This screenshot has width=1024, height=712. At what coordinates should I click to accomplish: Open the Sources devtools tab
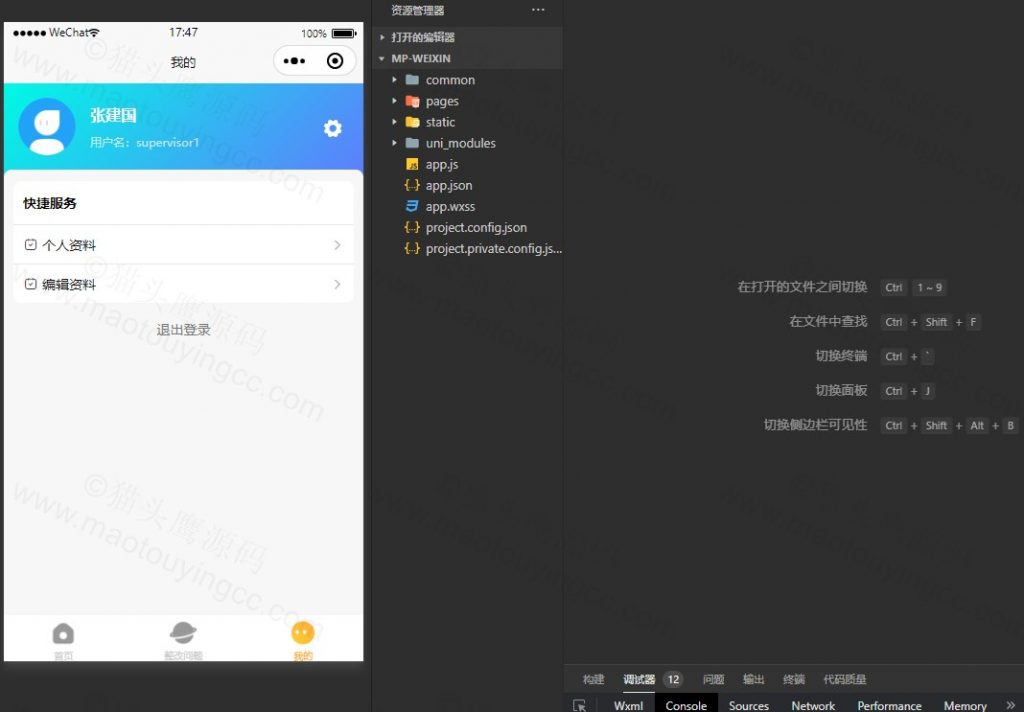point(748,705)
